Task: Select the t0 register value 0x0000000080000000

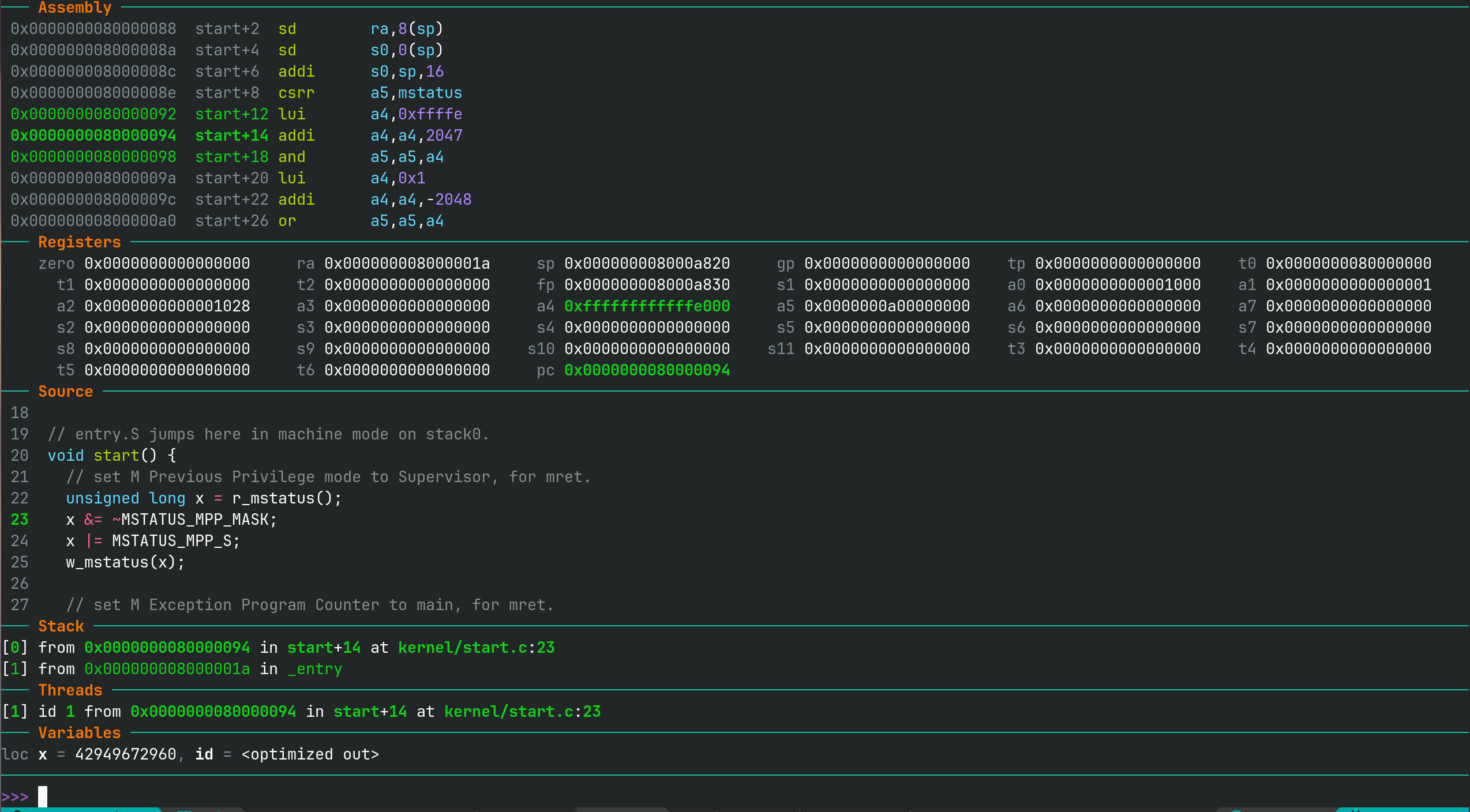Action: (1349, 264)
